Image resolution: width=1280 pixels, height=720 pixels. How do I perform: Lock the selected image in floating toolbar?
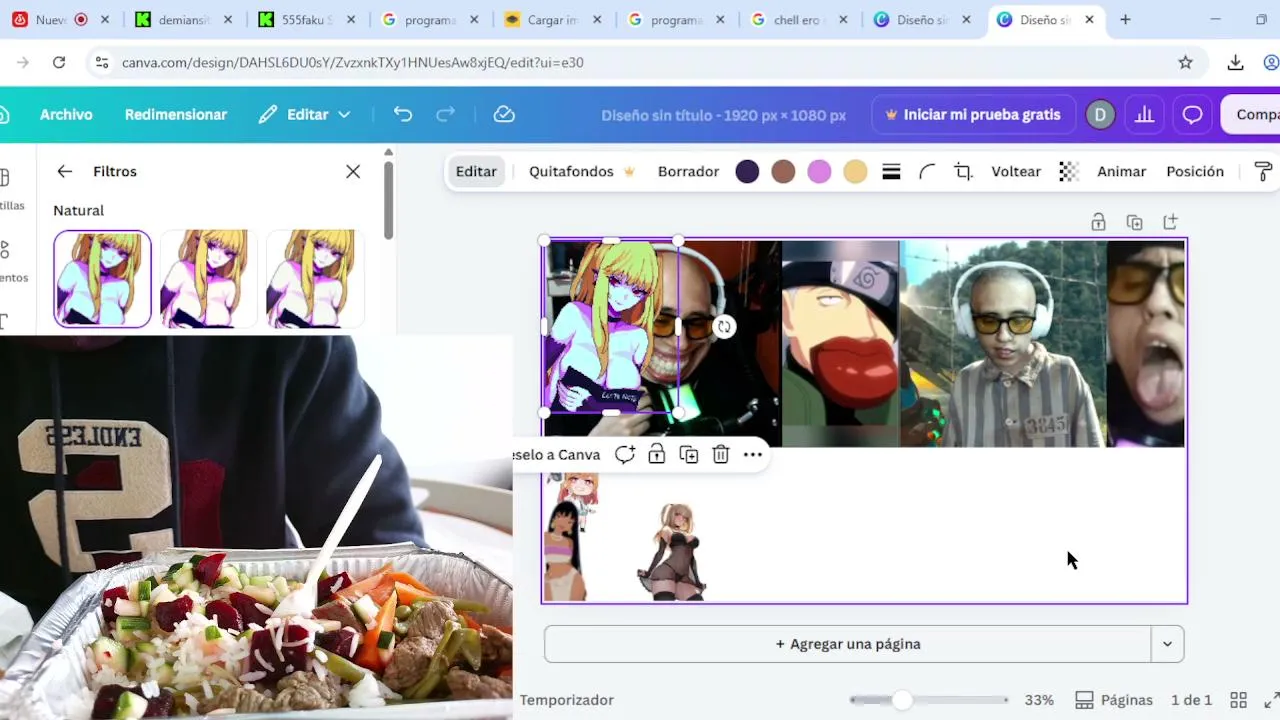click(x=657, y=455)
